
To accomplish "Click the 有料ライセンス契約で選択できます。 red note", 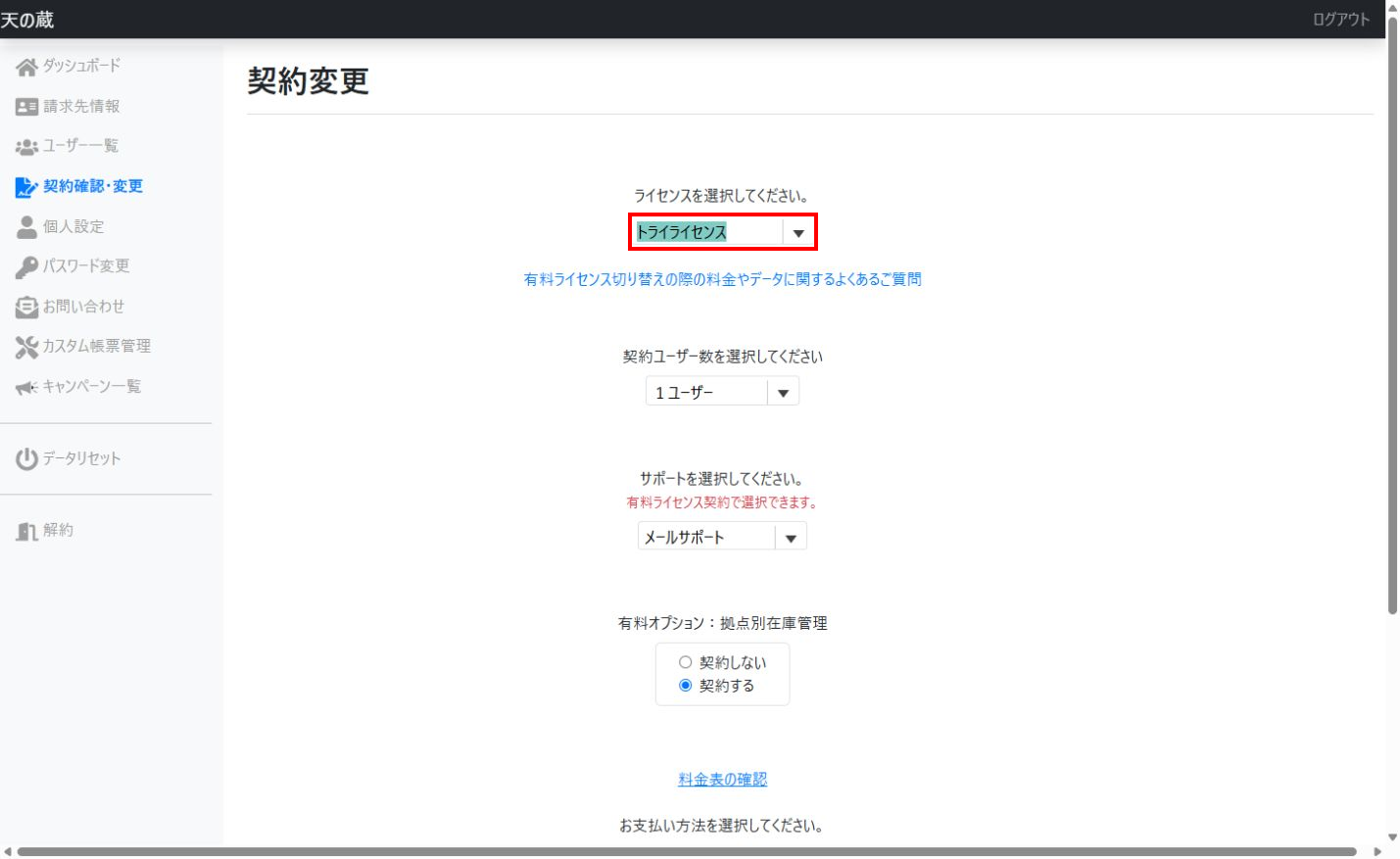I will pyautogui.click(x=723, y=502).
